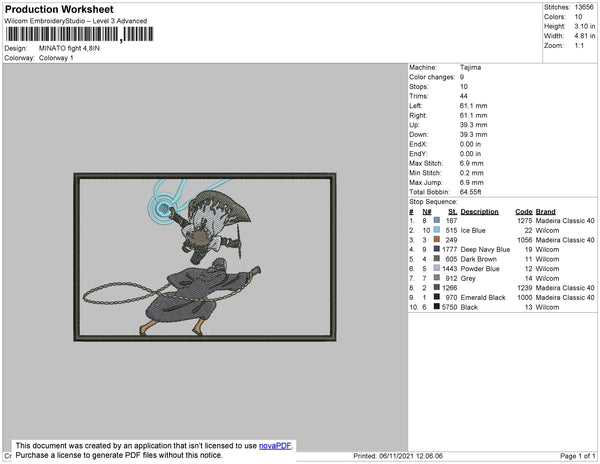
Task: Click the swatch for Madeira code 1056
Action: (437, 239)
